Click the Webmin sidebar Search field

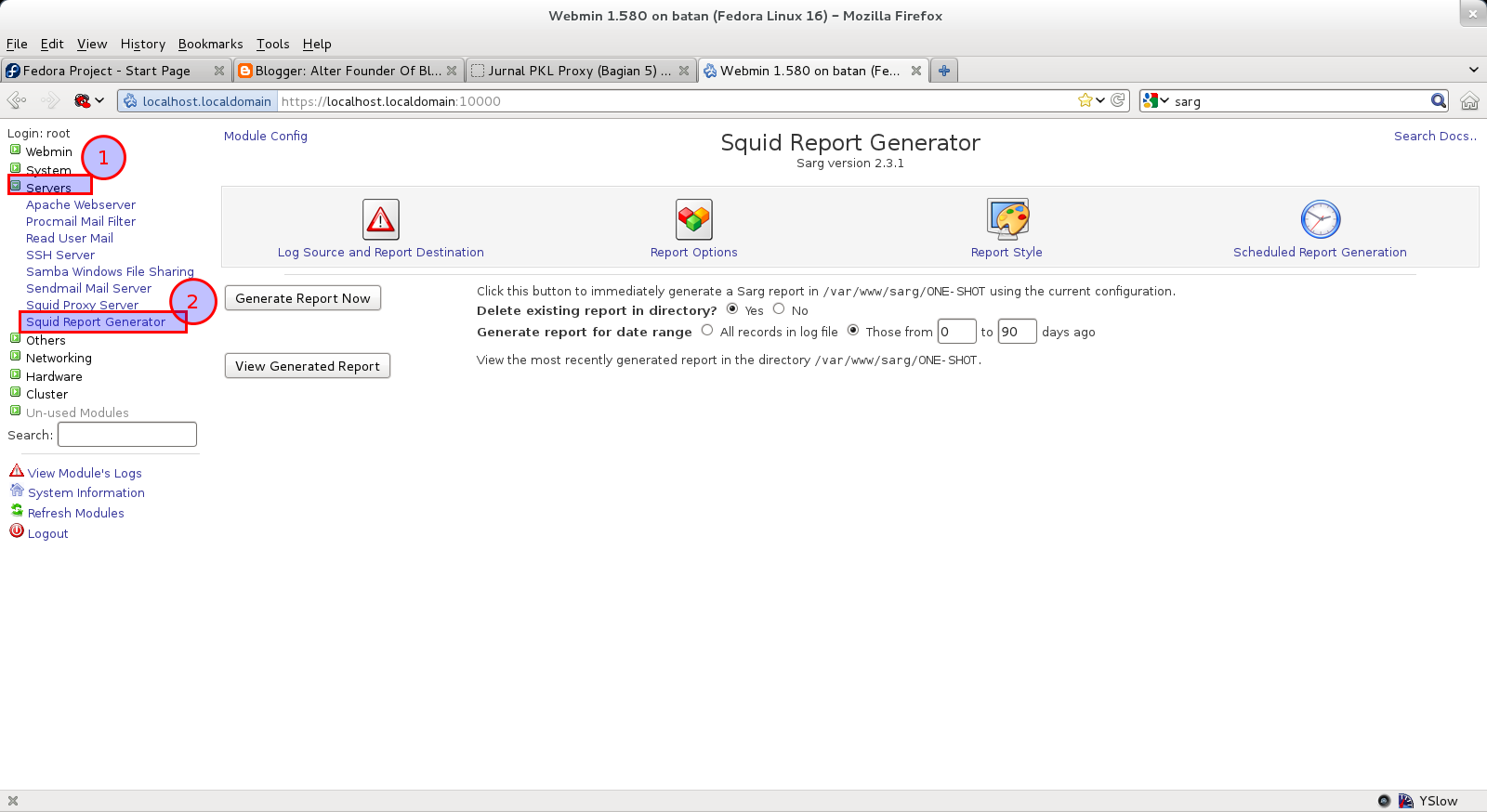[127, 434]
